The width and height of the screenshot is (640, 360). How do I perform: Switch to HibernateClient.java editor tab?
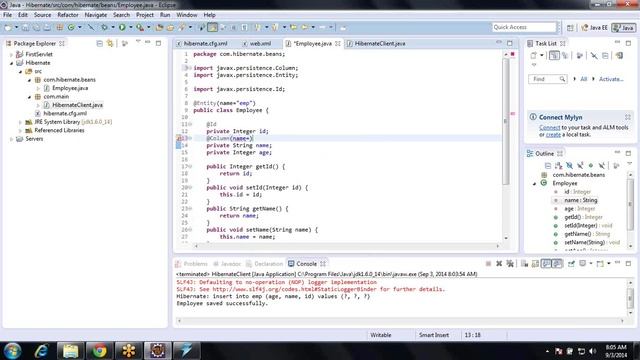(x=376, y=43)
